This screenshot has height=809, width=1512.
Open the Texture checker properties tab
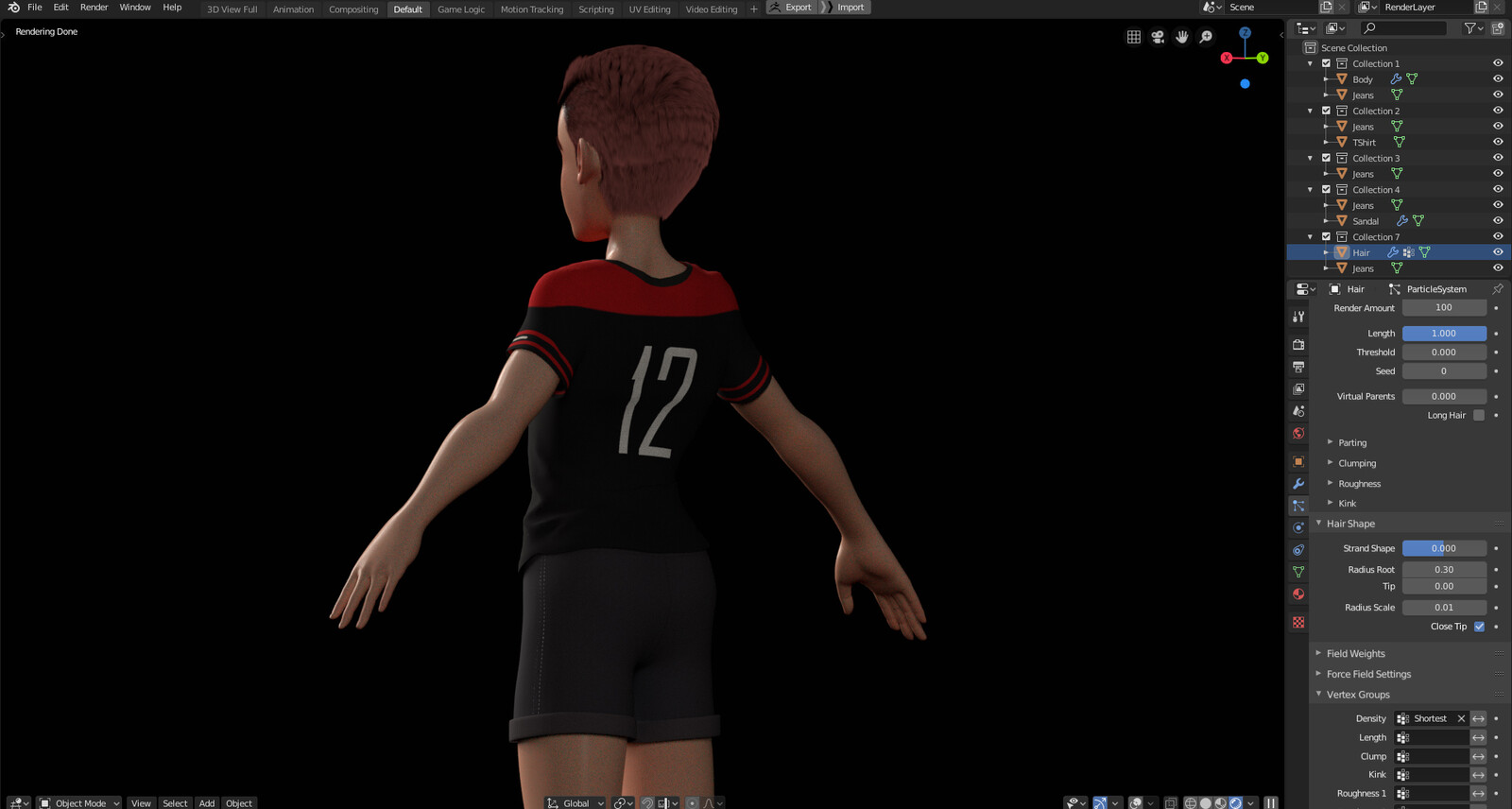1298,623
